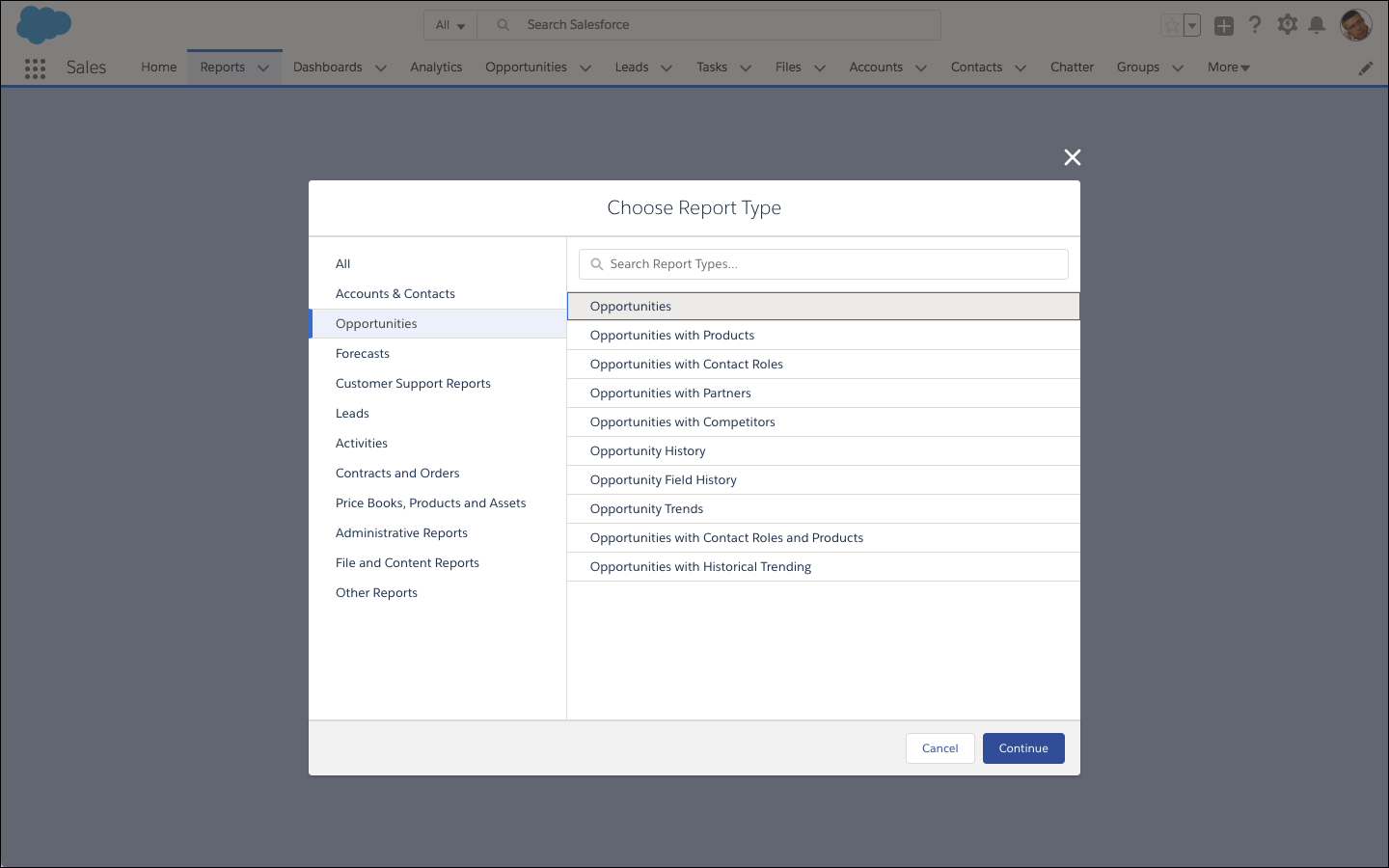The width and height of the screenshot is (1389, 868).
Task: Expand the Leads tab chevron
Action: 667,68
